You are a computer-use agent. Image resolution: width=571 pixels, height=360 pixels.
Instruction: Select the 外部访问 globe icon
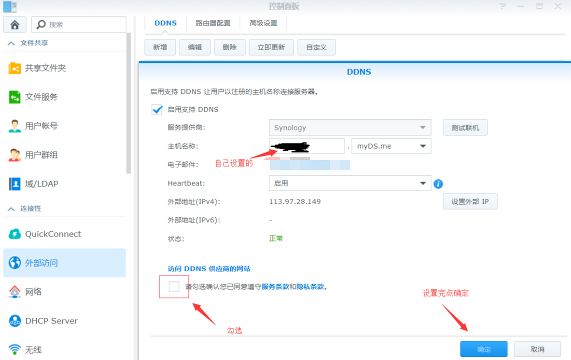(15, 262)
